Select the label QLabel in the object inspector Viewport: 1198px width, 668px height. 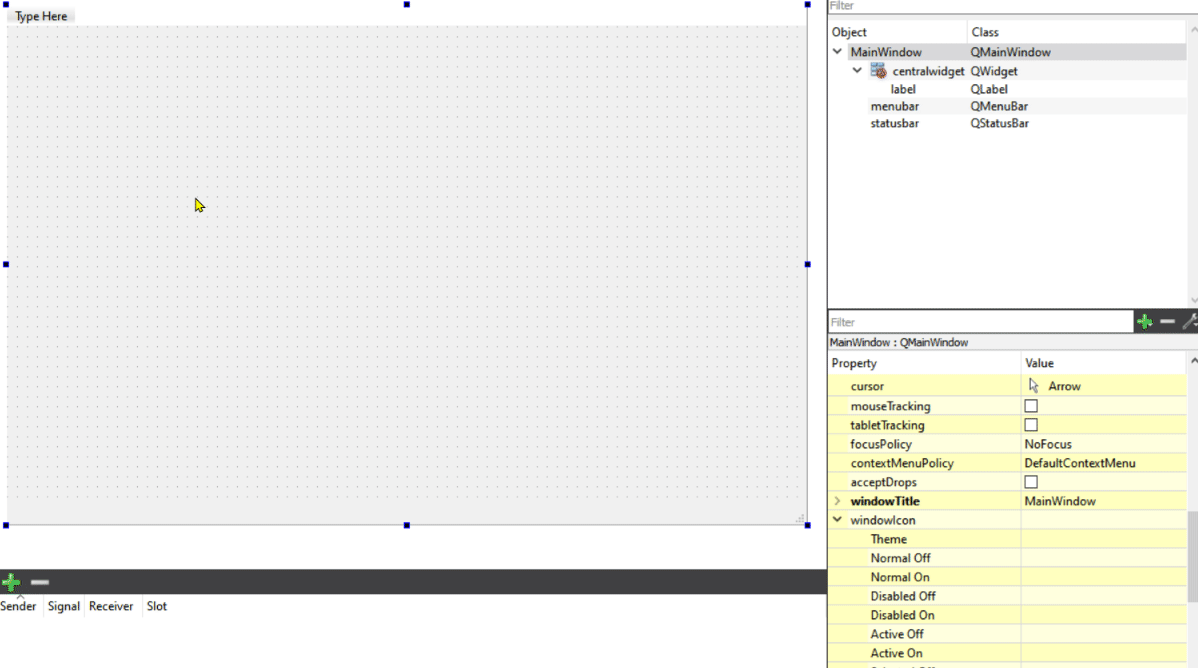pyautogui.click(x=903, y=89)
